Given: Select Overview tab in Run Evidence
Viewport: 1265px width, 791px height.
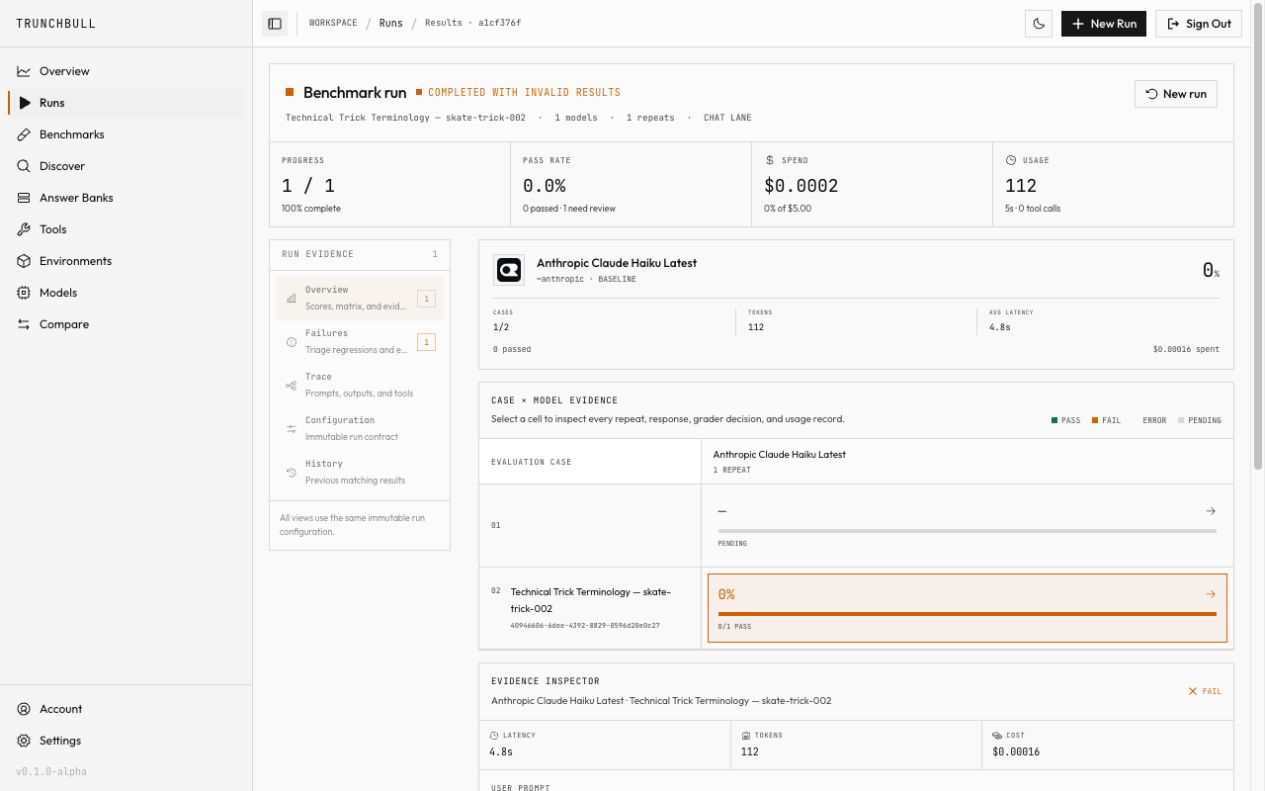Looking at the screenshot, I should coord(359,298).
